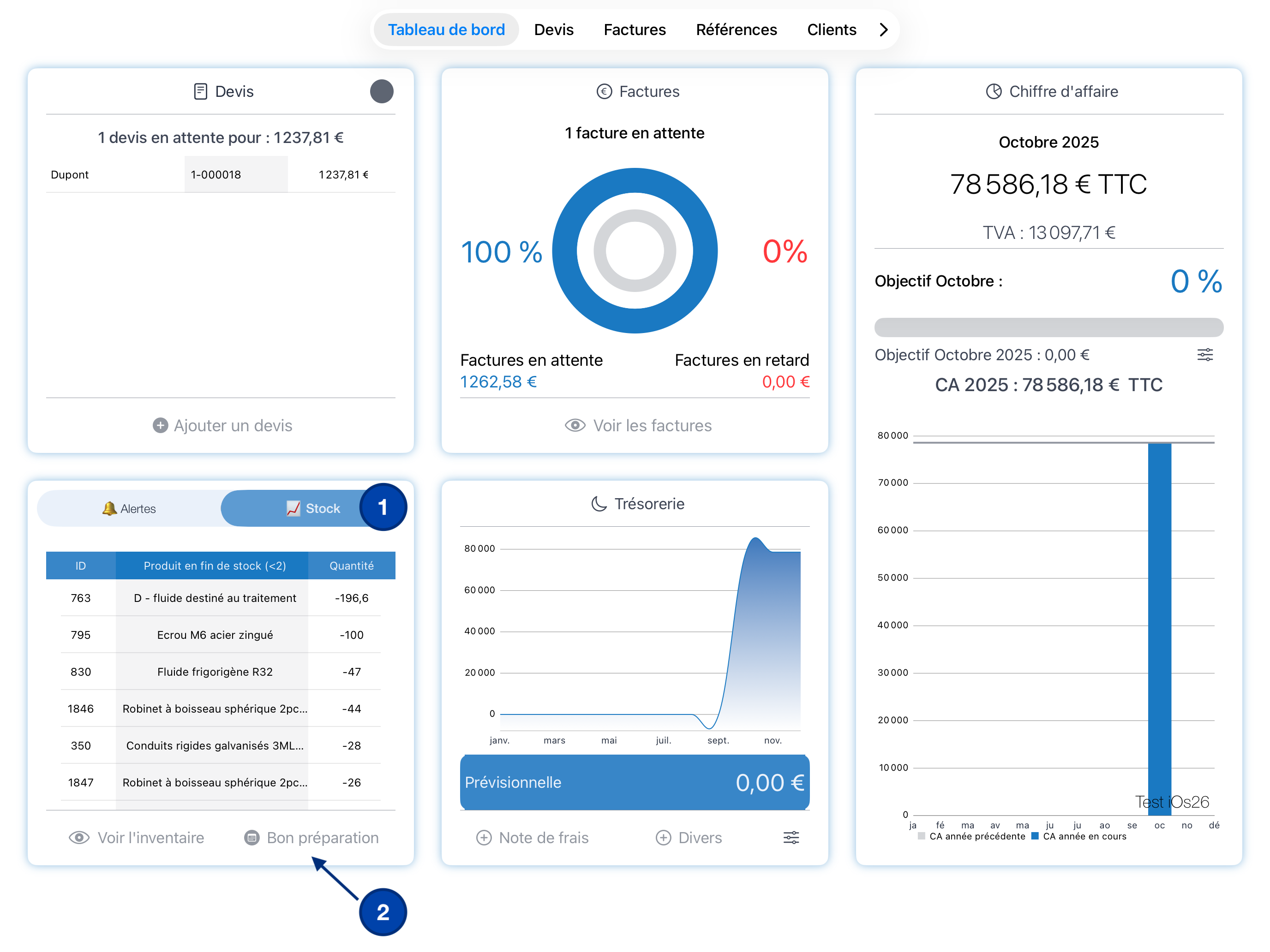Open the Tableau de bord tab
Viewport: 1270px width, 952px height.
[446, 29]
